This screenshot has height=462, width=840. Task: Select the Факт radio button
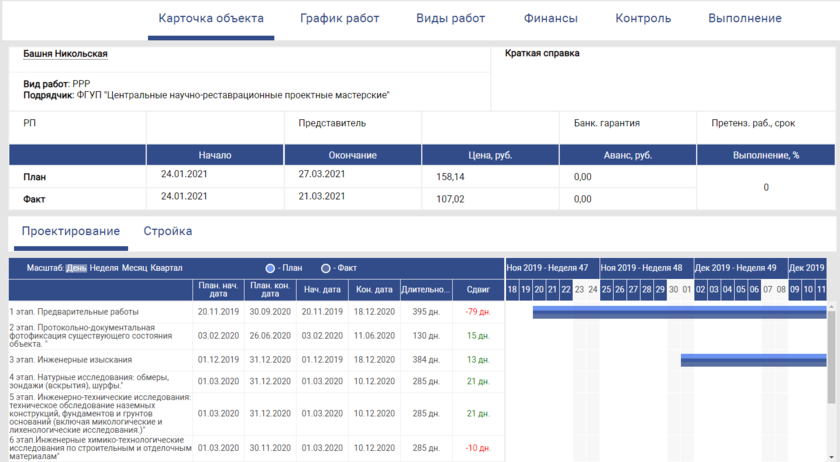click(326, 268)
